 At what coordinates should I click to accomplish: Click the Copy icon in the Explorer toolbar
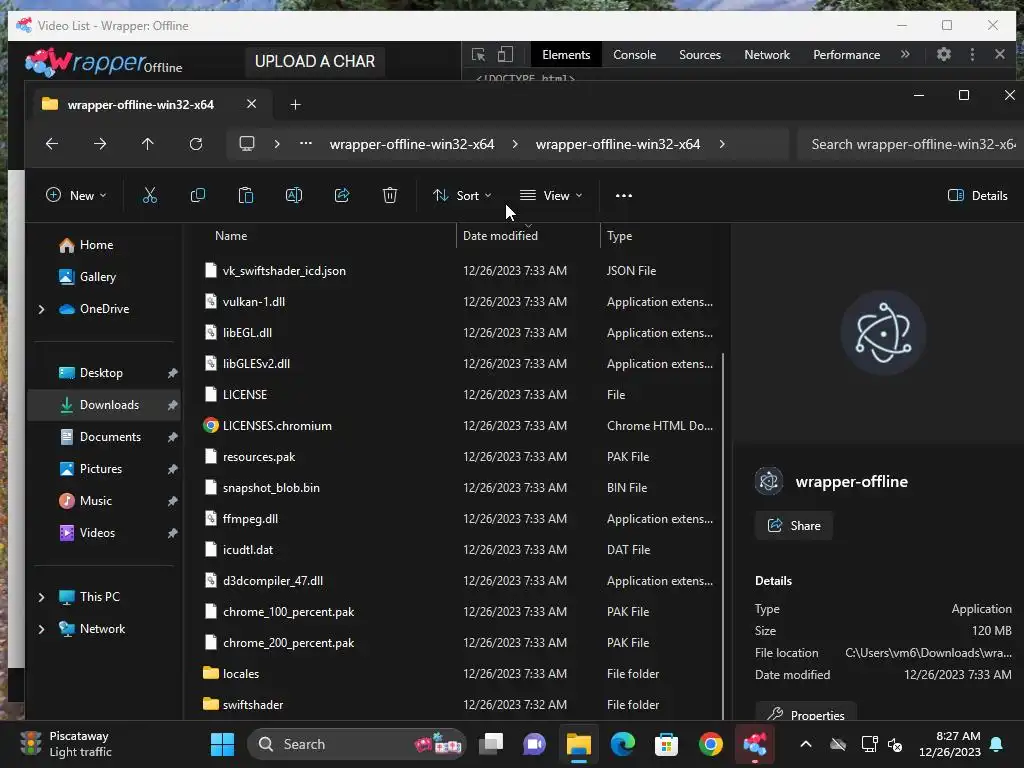(197, 195)
